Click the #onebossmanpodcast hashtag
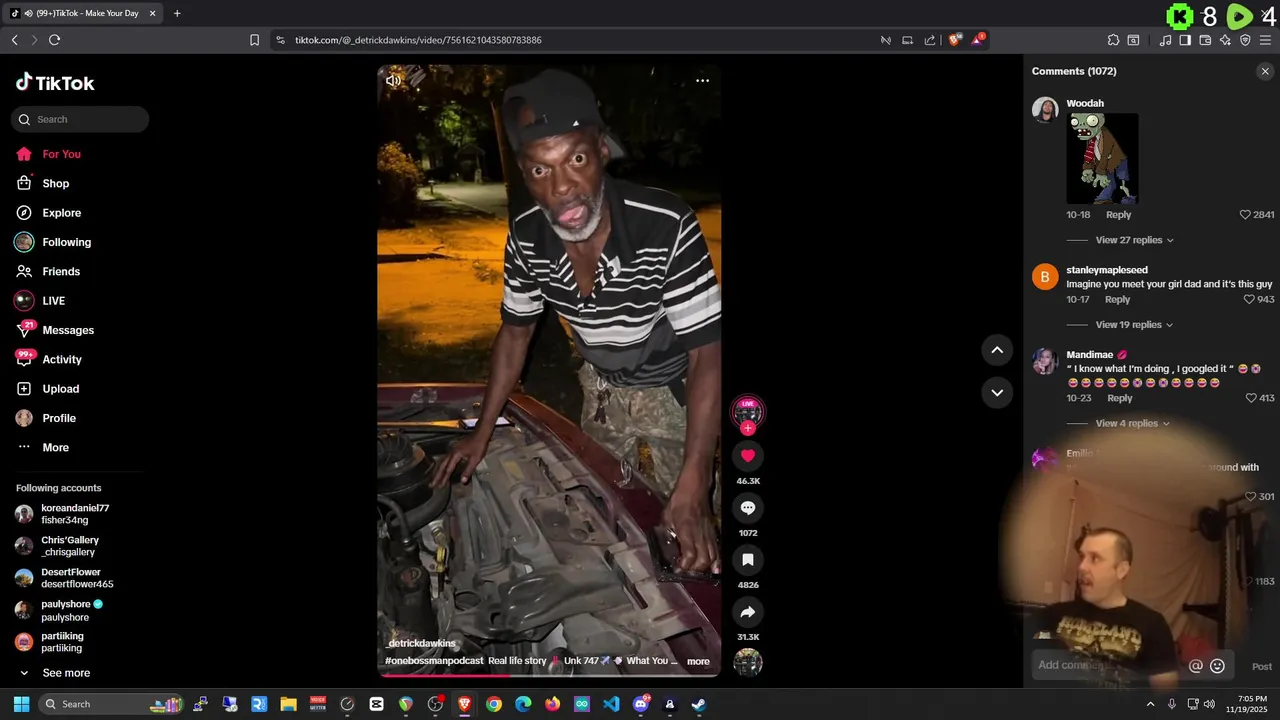 [434, 661]
